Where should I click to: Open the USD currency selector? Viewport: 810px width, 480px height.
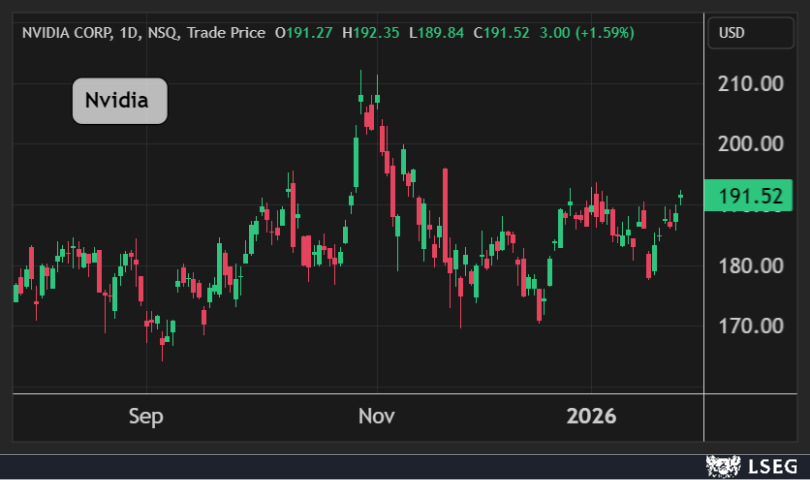click(734, 33)
